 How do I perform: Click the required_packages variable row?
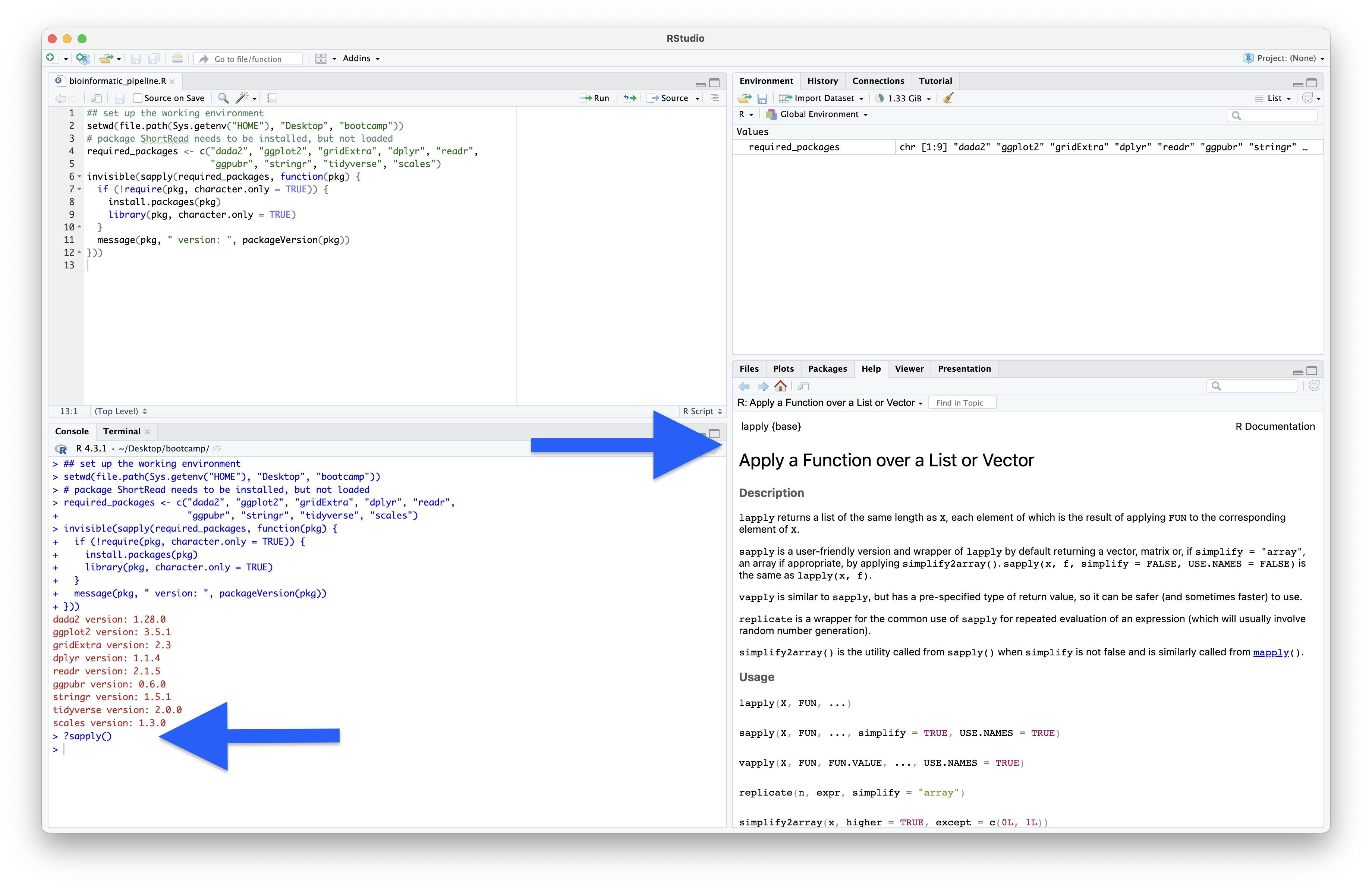coord(1028,148)
